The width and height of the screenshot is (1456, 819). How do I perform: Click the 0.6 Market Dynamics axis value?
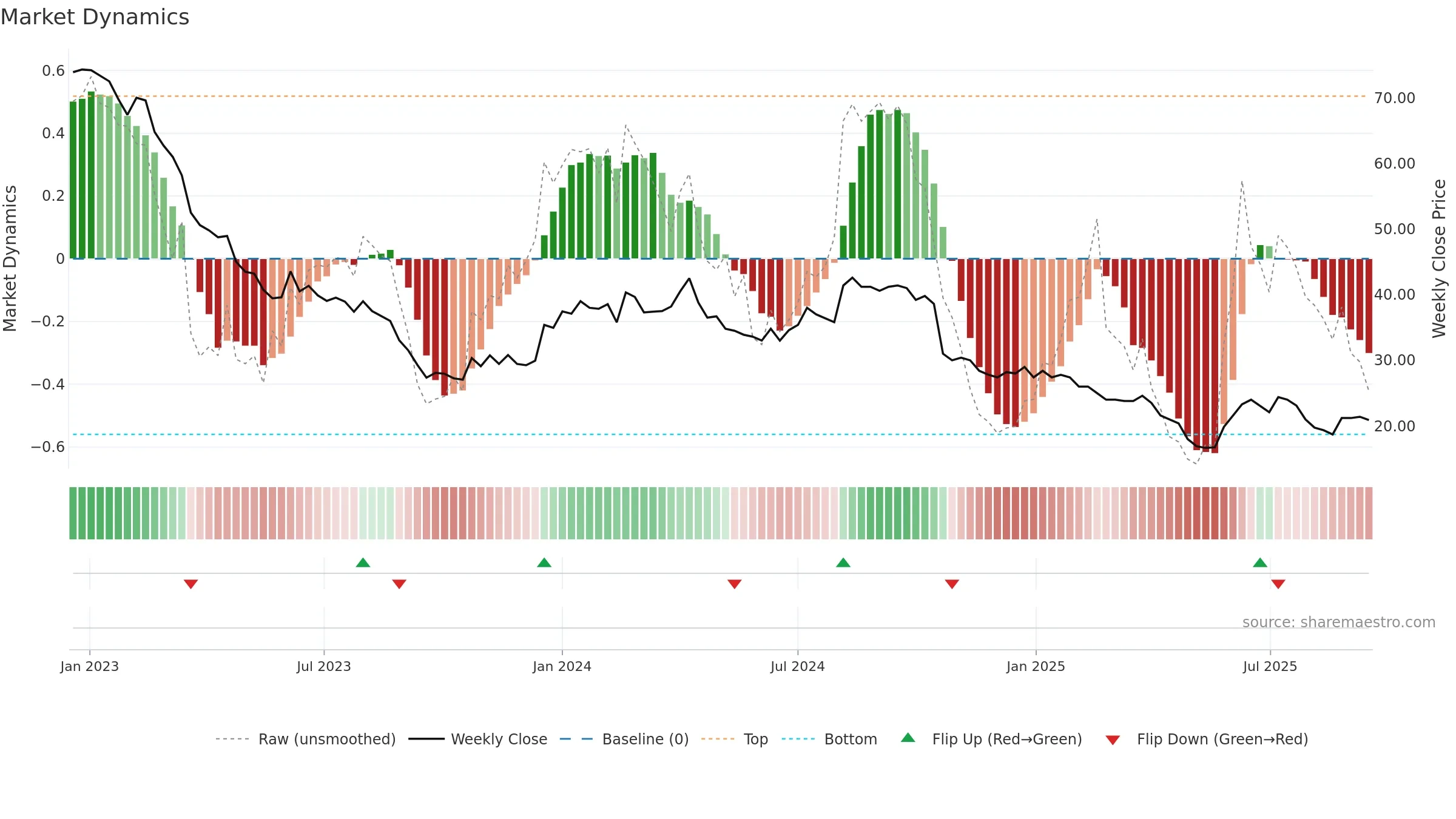pyautogui.click(x=53, y=71)
